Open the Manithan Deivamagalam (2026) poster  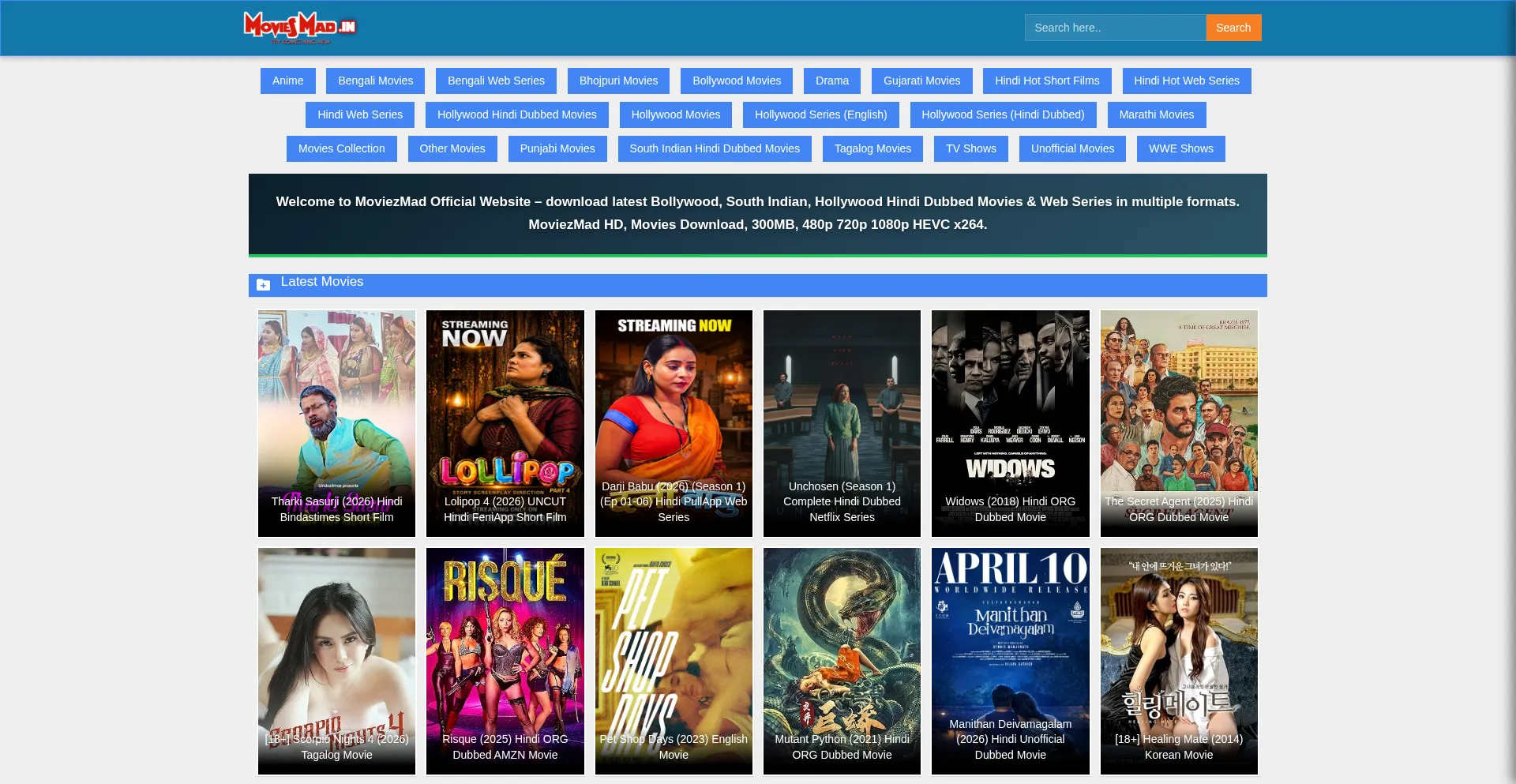click(x=1011, y=661)
